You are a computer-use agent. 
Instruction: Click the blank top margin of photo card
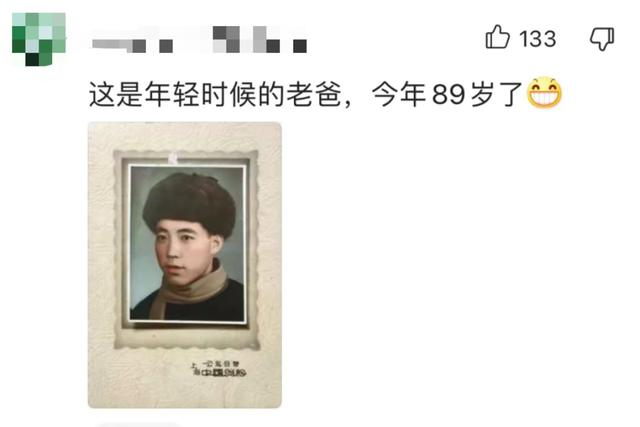click(x=185, y=136)
